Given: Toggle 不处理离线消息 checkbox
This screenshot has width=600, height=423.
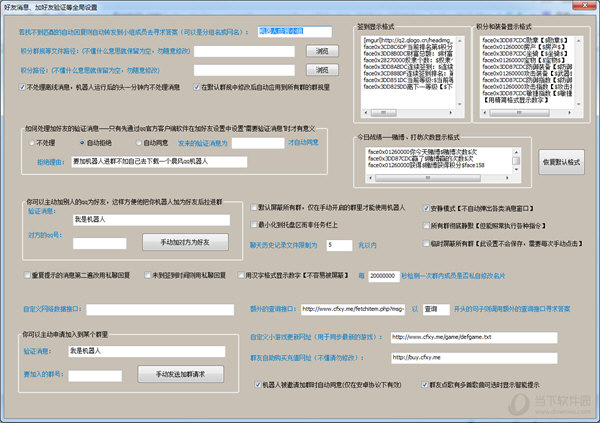Looking at the screenshot, I should [24, 89].
